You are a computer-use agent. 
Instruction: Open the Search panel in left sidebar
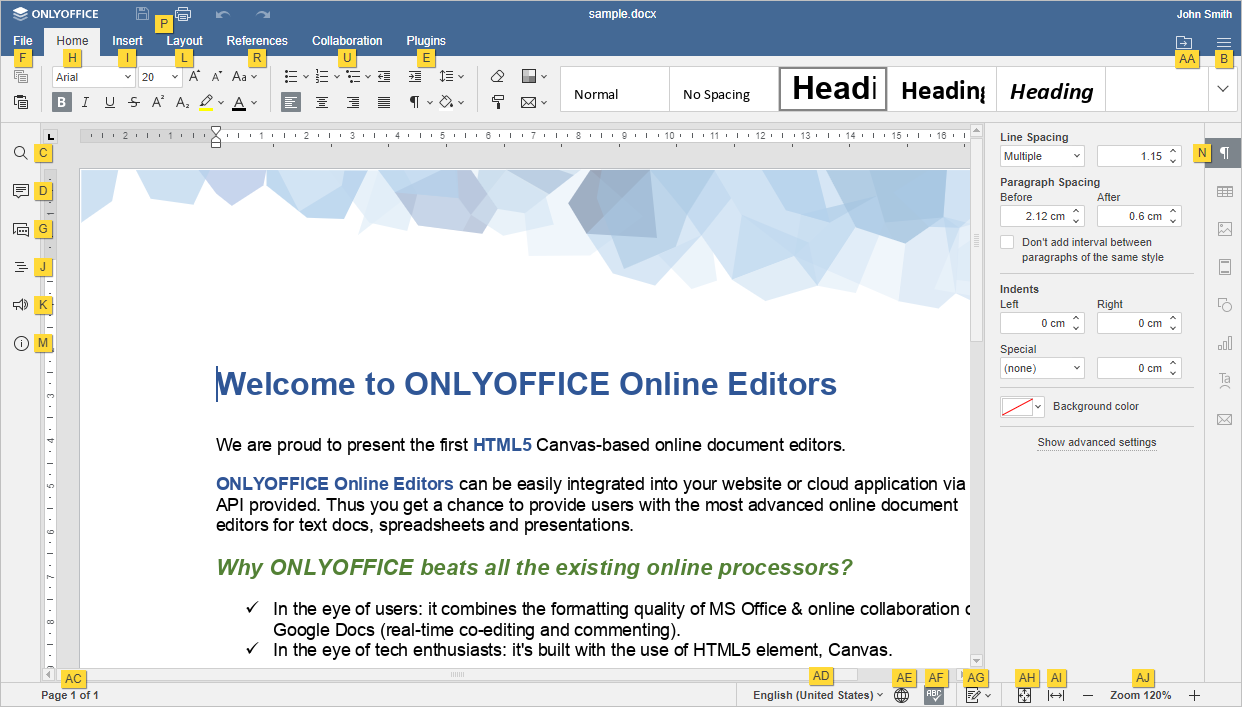tap(21, 153)
